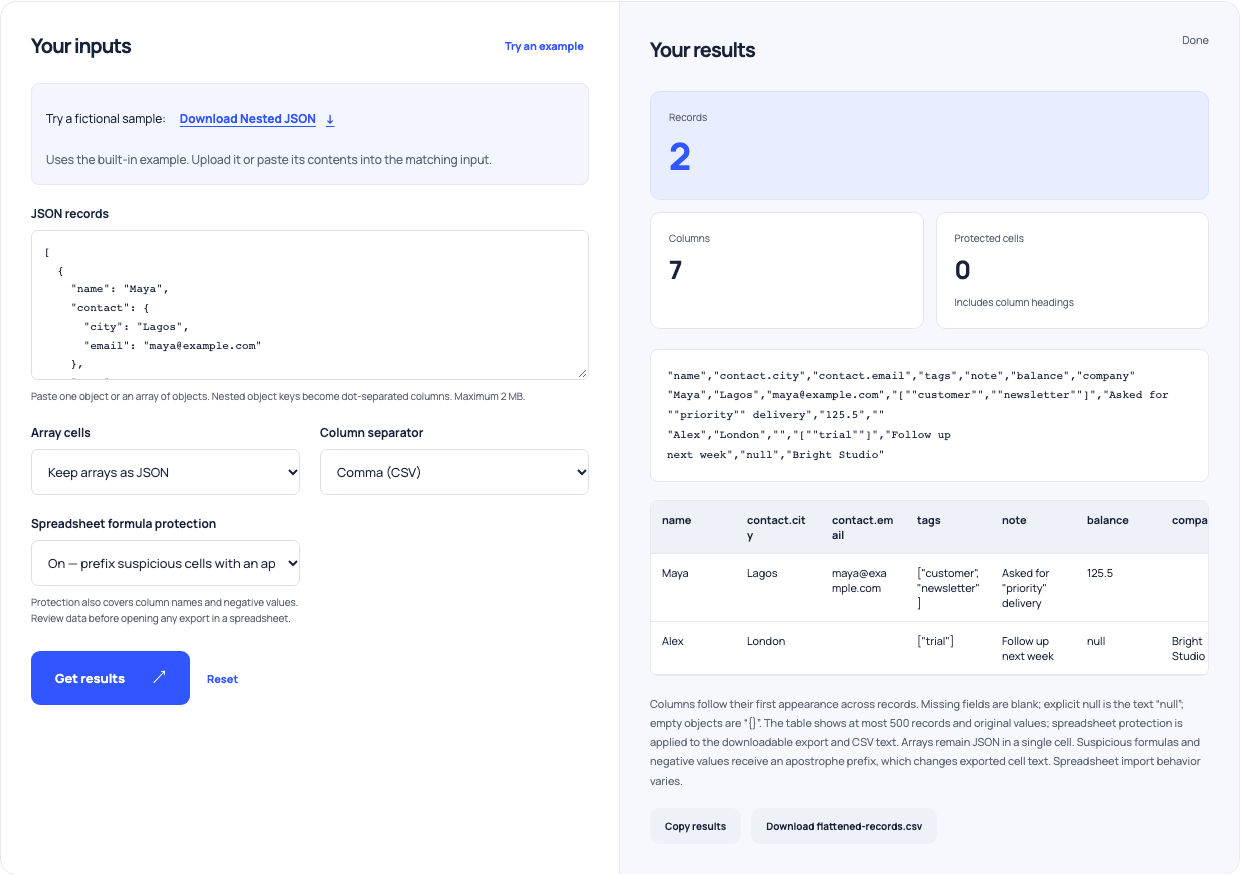The width and height of the screenshot is (1240, 875).
Task: Select the Try an example link
Action: [544, 46]
